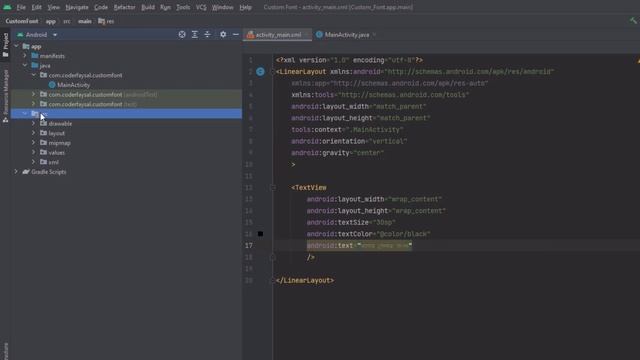The height and width of the screenshot is (360, 640).
Task: Select the drawable folder row
Action: (126, 123)
